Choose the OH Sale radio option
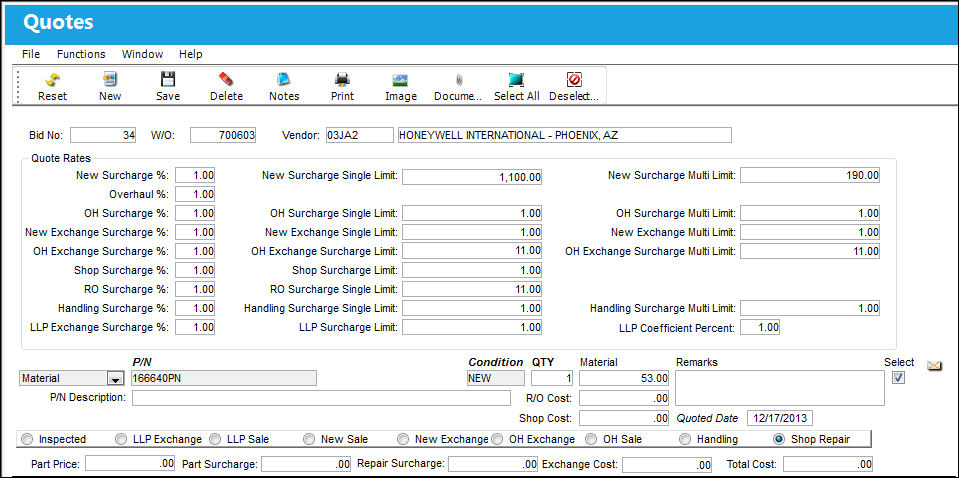The image size is (959, 478). (x=591, y=439)
